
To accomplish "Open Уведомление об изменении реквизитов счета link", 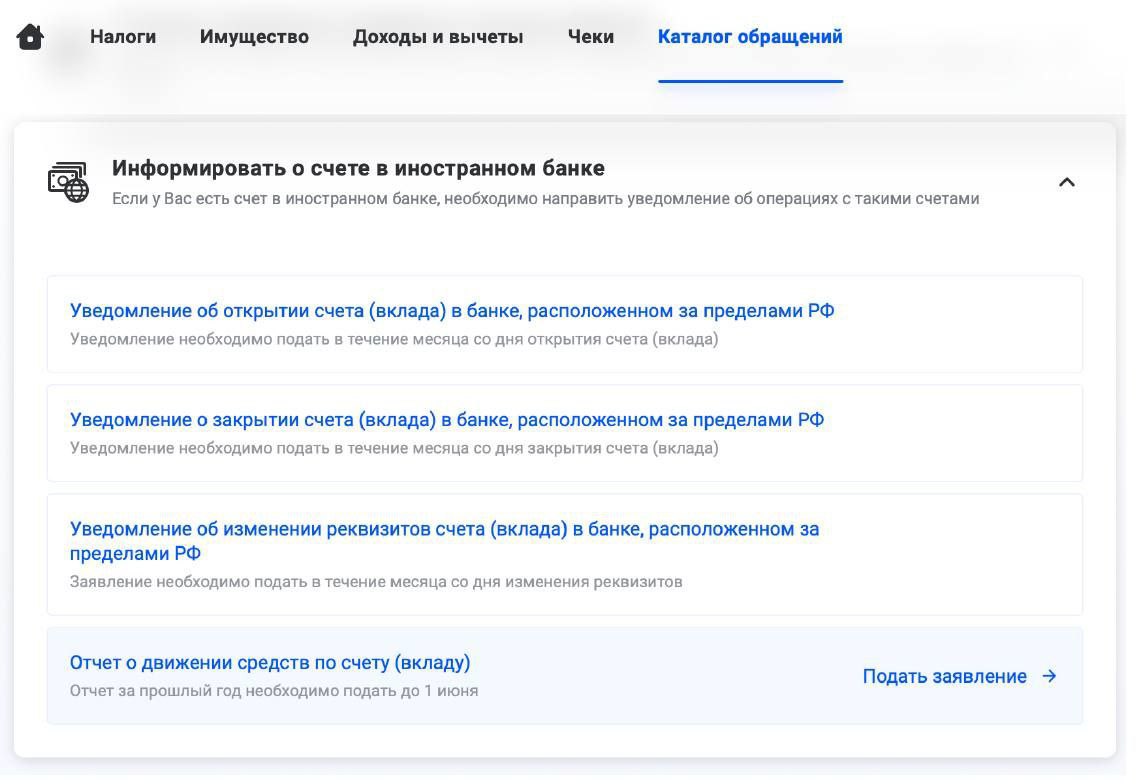I will pyautogui.click(x=444, y=541).
